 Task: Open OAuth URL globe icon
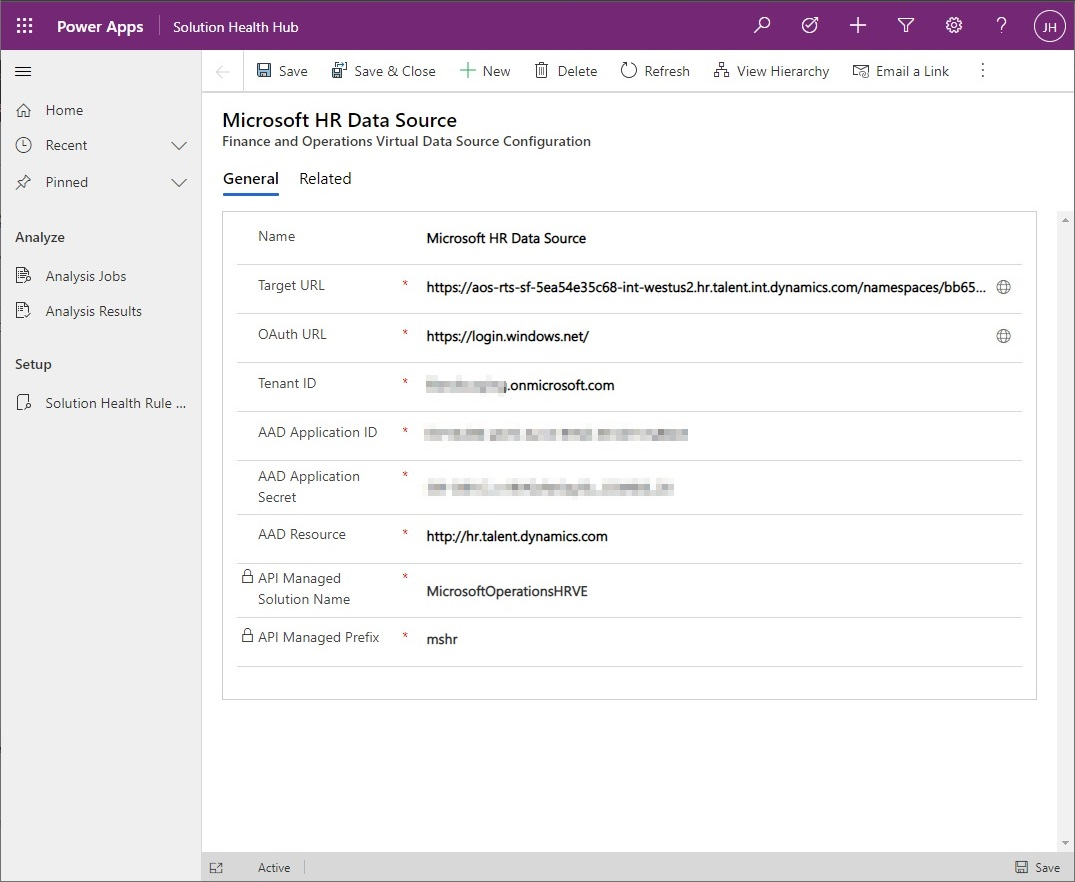(1003, 336)
